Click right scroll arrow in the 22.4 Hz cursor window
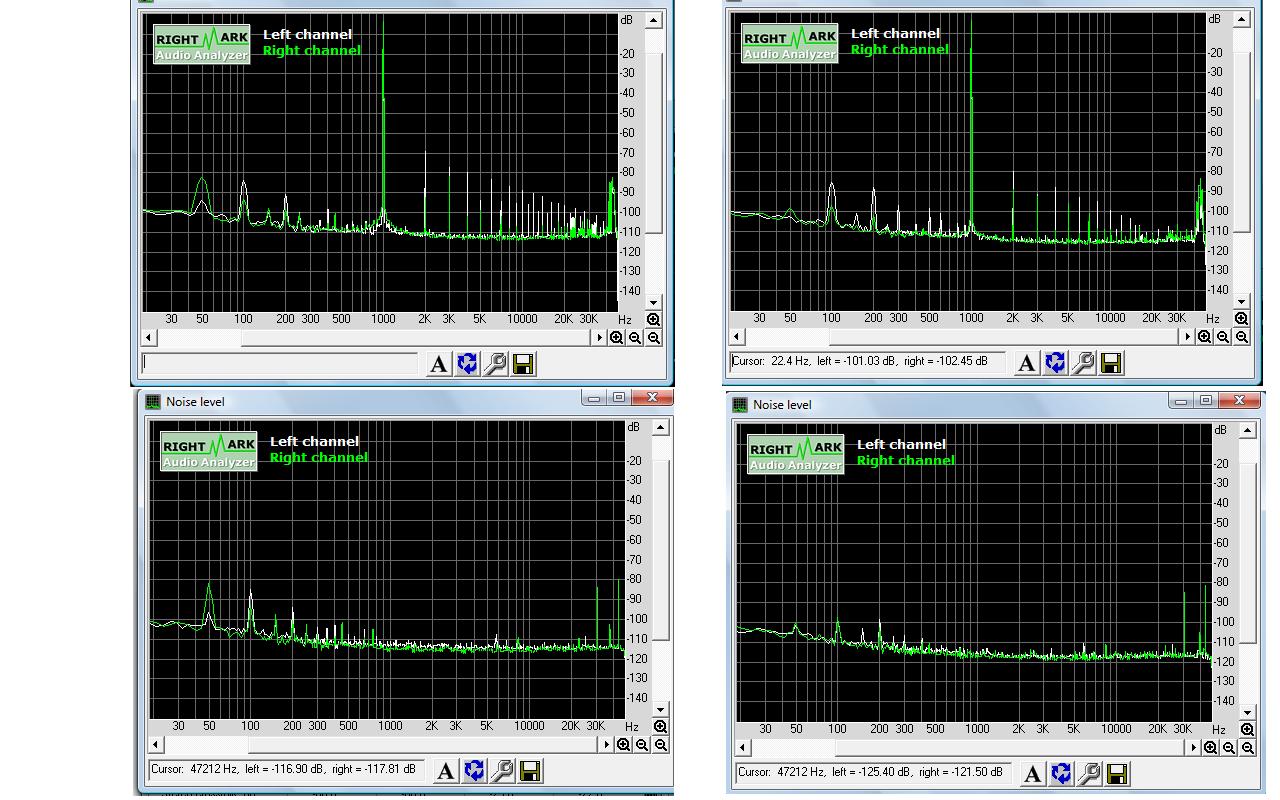1280x800 pixels. (x=1188, y=337)
